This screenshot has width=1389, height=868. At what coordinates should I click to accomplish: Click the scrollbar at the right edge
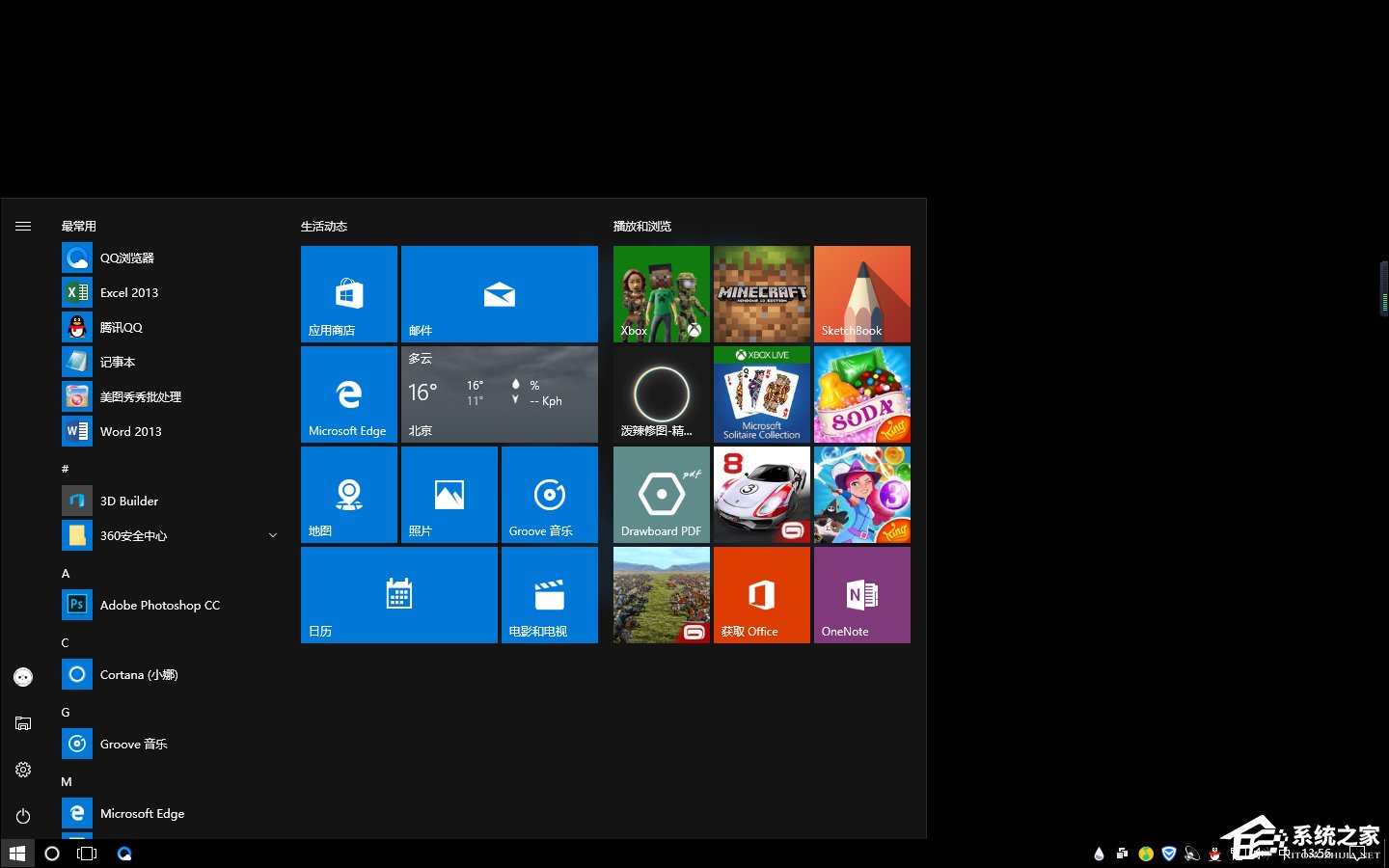[x=1383, y=287]
